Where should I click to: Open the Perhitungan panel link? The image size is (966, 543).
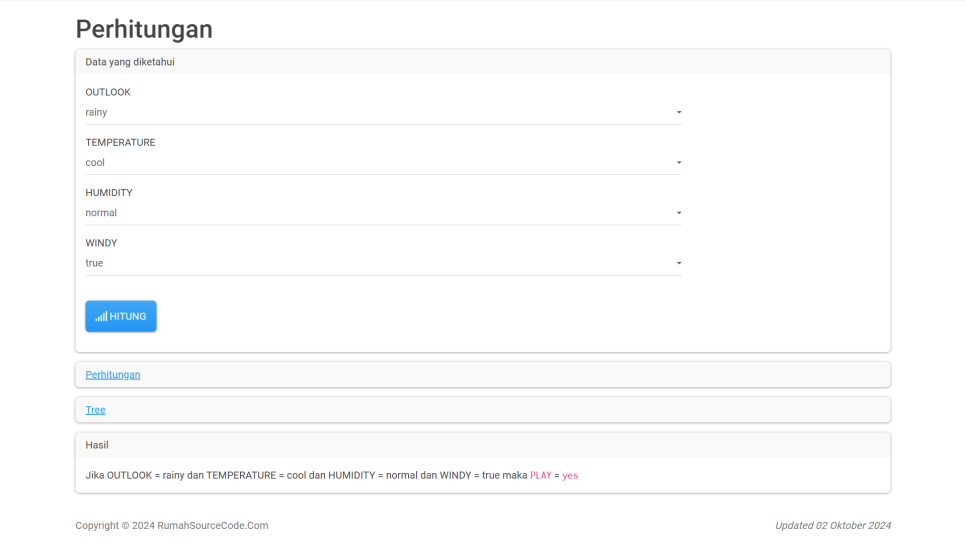[x=113, y=375]
